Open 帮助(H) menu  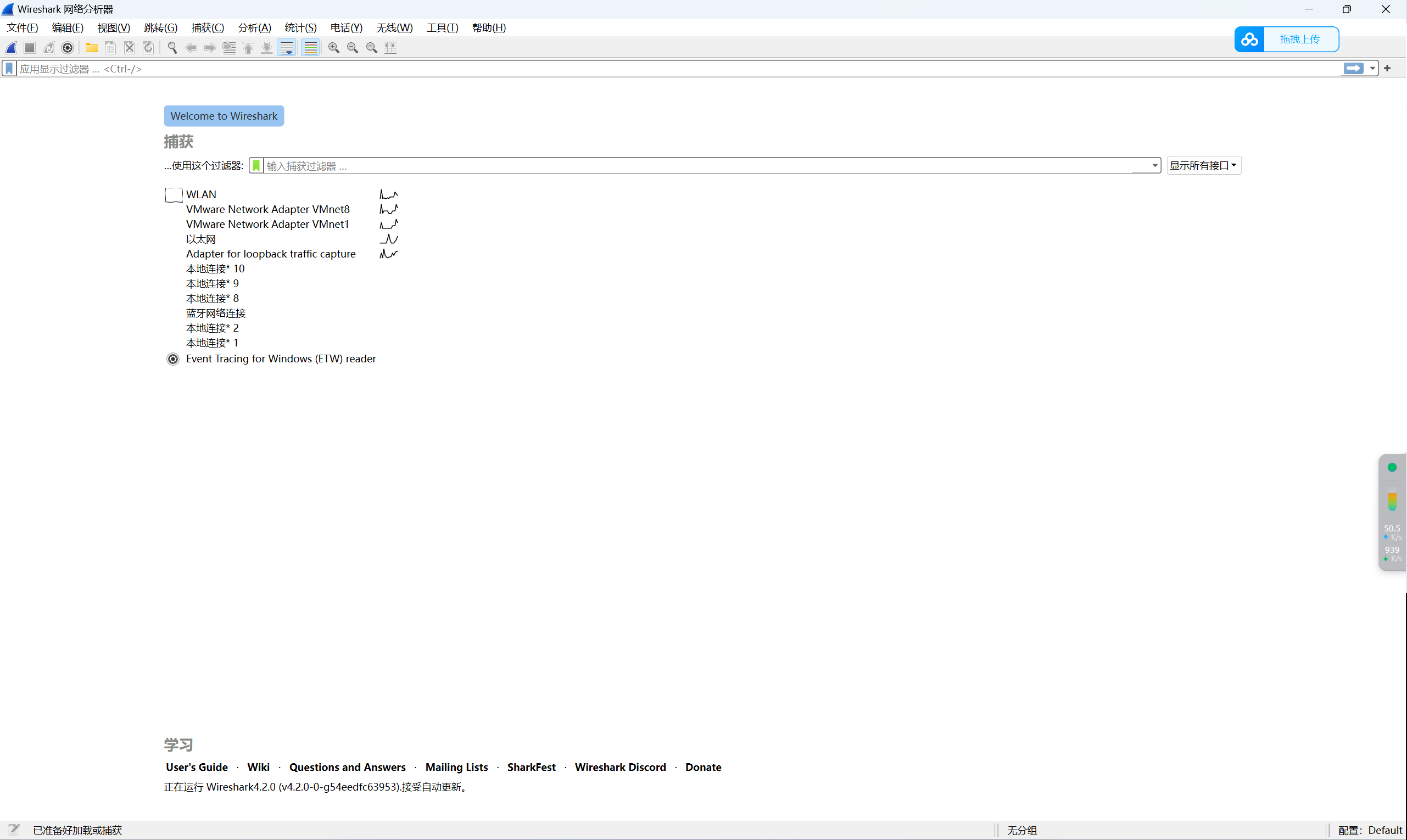pyautogui.click(x=489, y=28)
